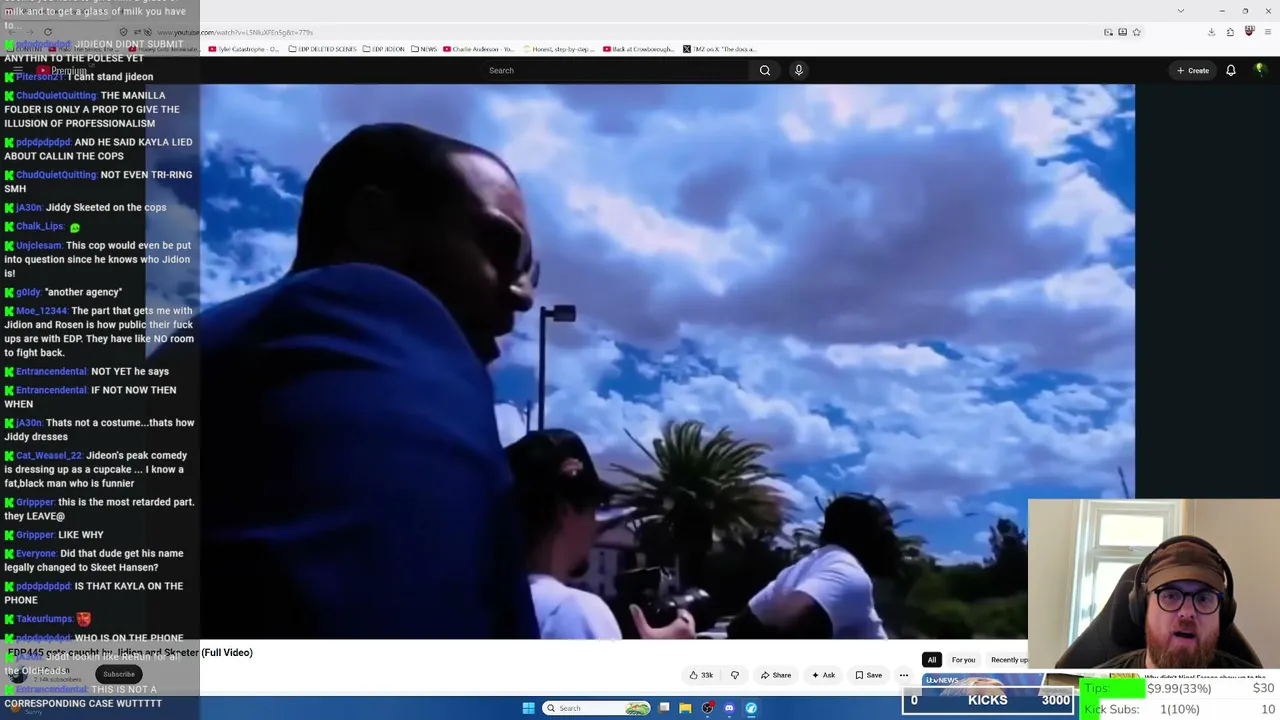The width and height of the screenshot is (1280, 720).
Task: Open the browser extensions menu icon
Action: point(1230,32)
